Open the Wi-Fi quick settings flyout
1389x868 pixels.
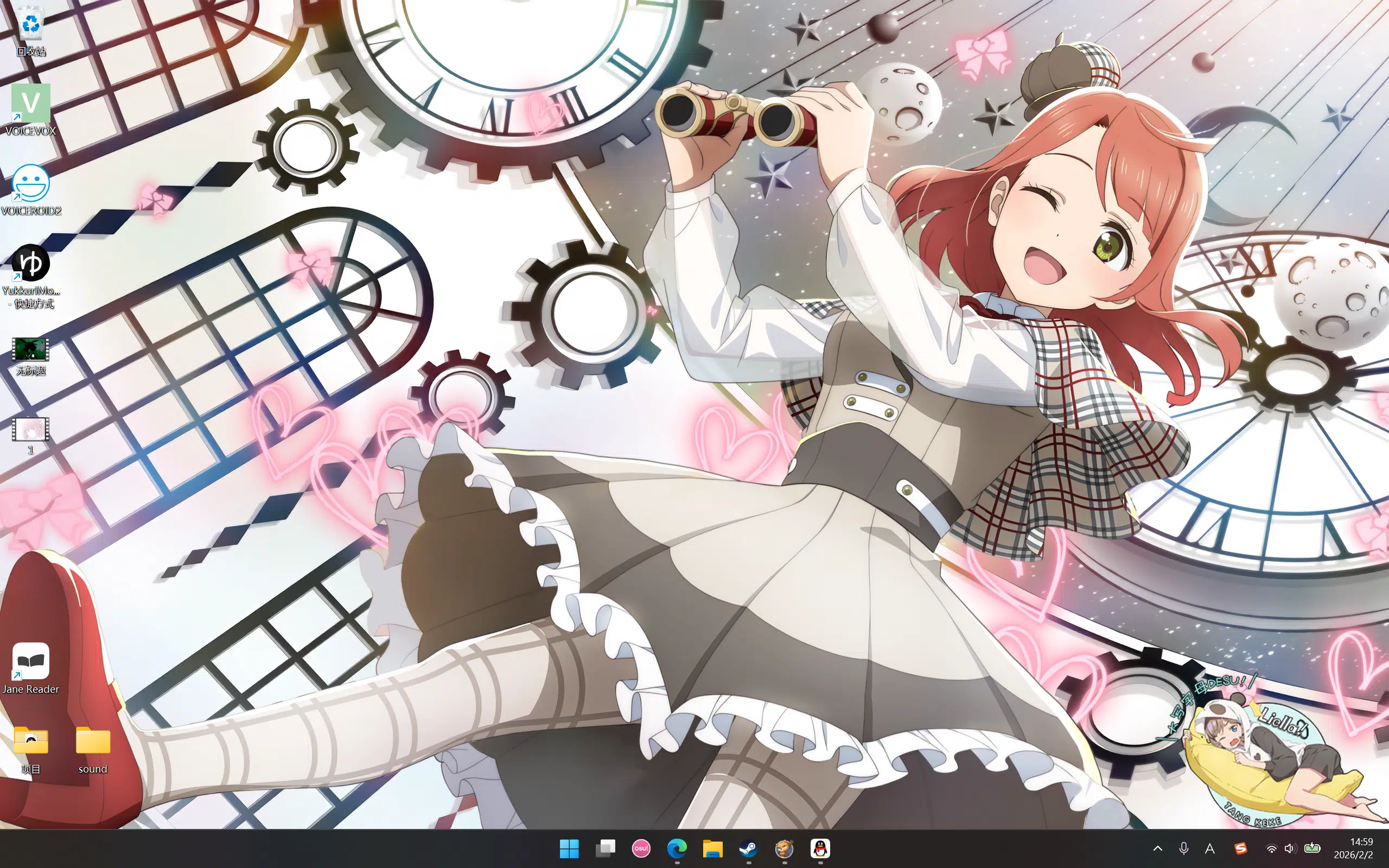pos(1271,848)
